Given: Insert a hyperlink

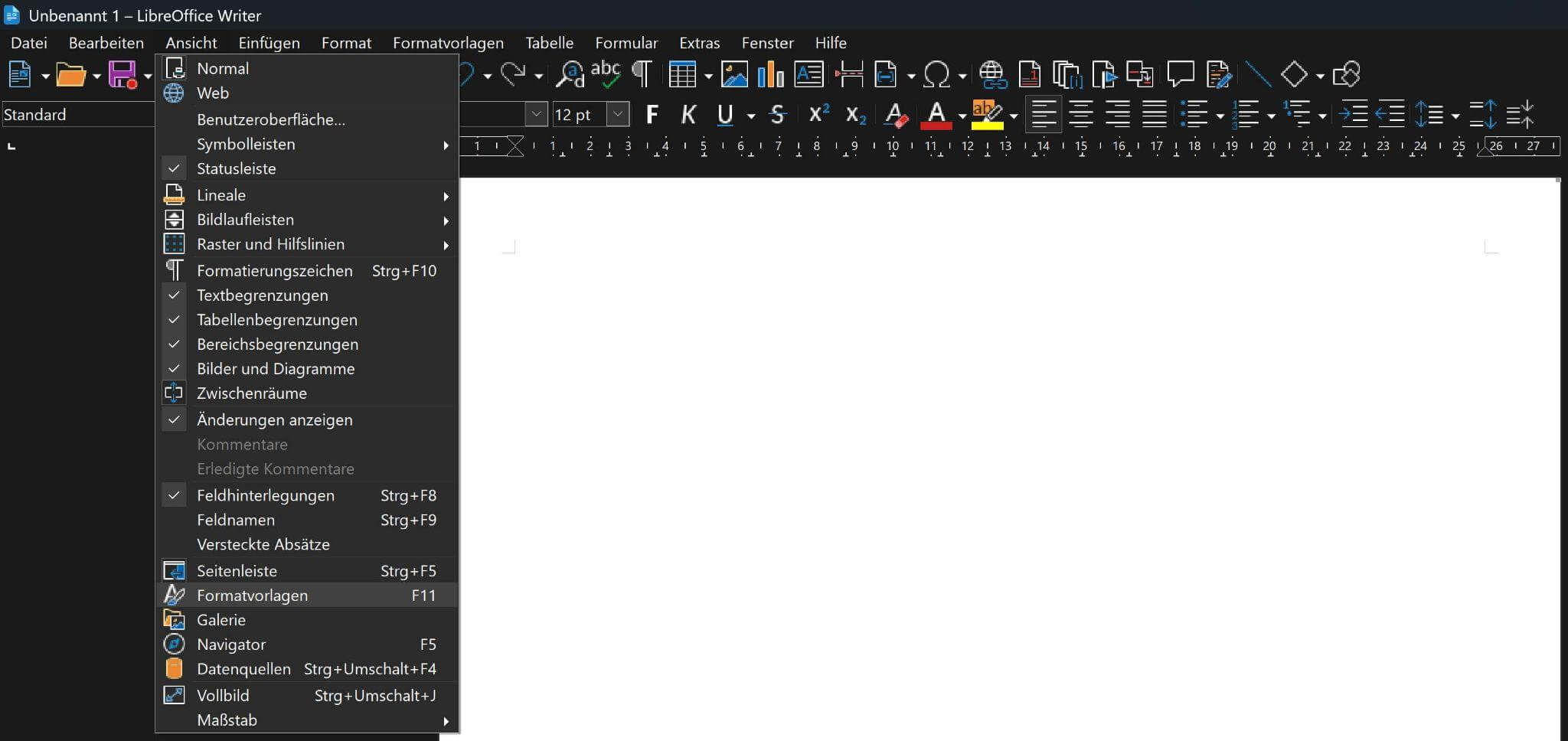Looking at the screenshot, I should coord(993,74).
